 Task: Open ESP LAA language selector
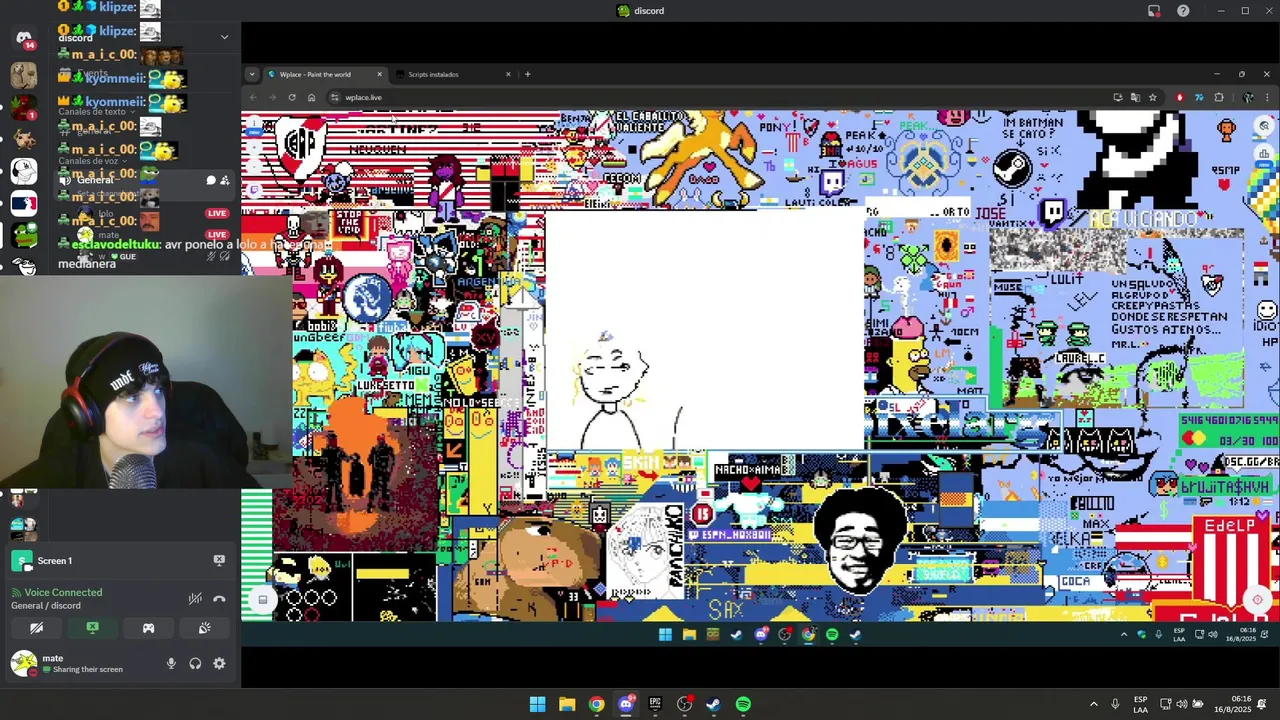[1140, 704]
